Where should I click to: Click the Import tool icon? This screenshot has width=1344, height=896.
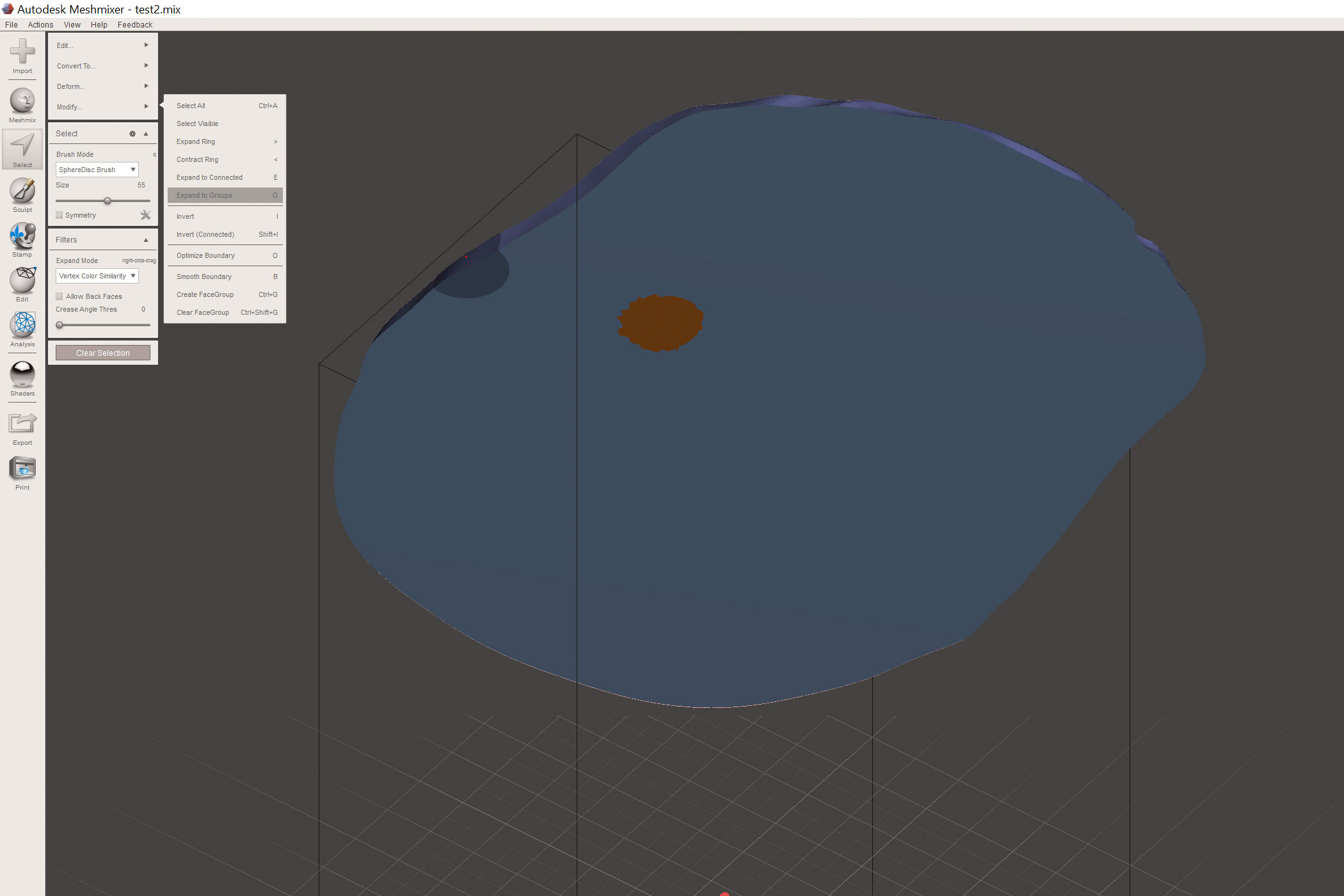tap(22, 52)
